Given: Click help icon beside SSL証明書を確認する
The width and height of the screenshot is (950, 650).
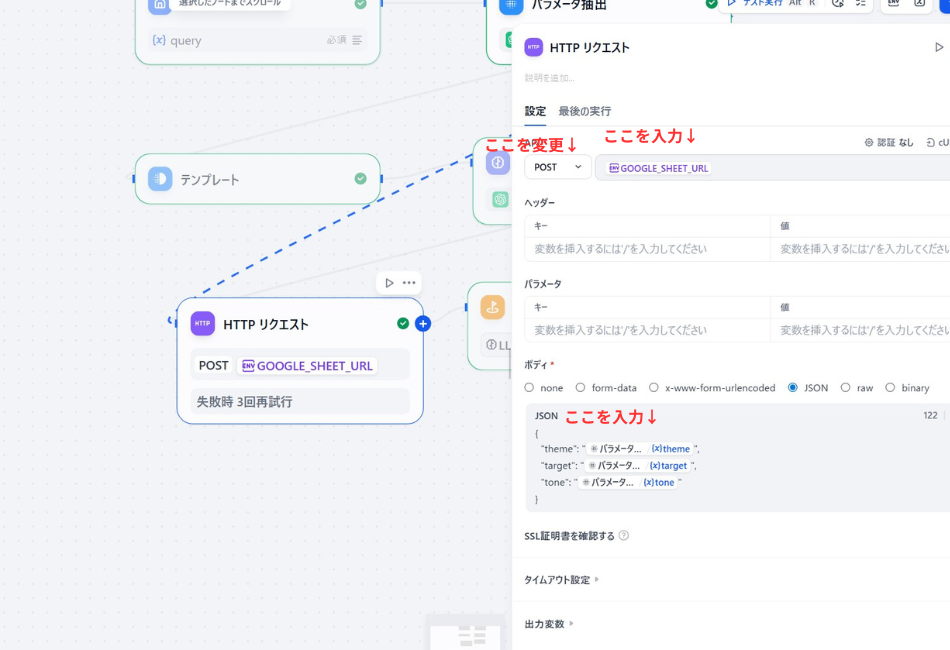Looking at the screenshot, I should (624, 535).
